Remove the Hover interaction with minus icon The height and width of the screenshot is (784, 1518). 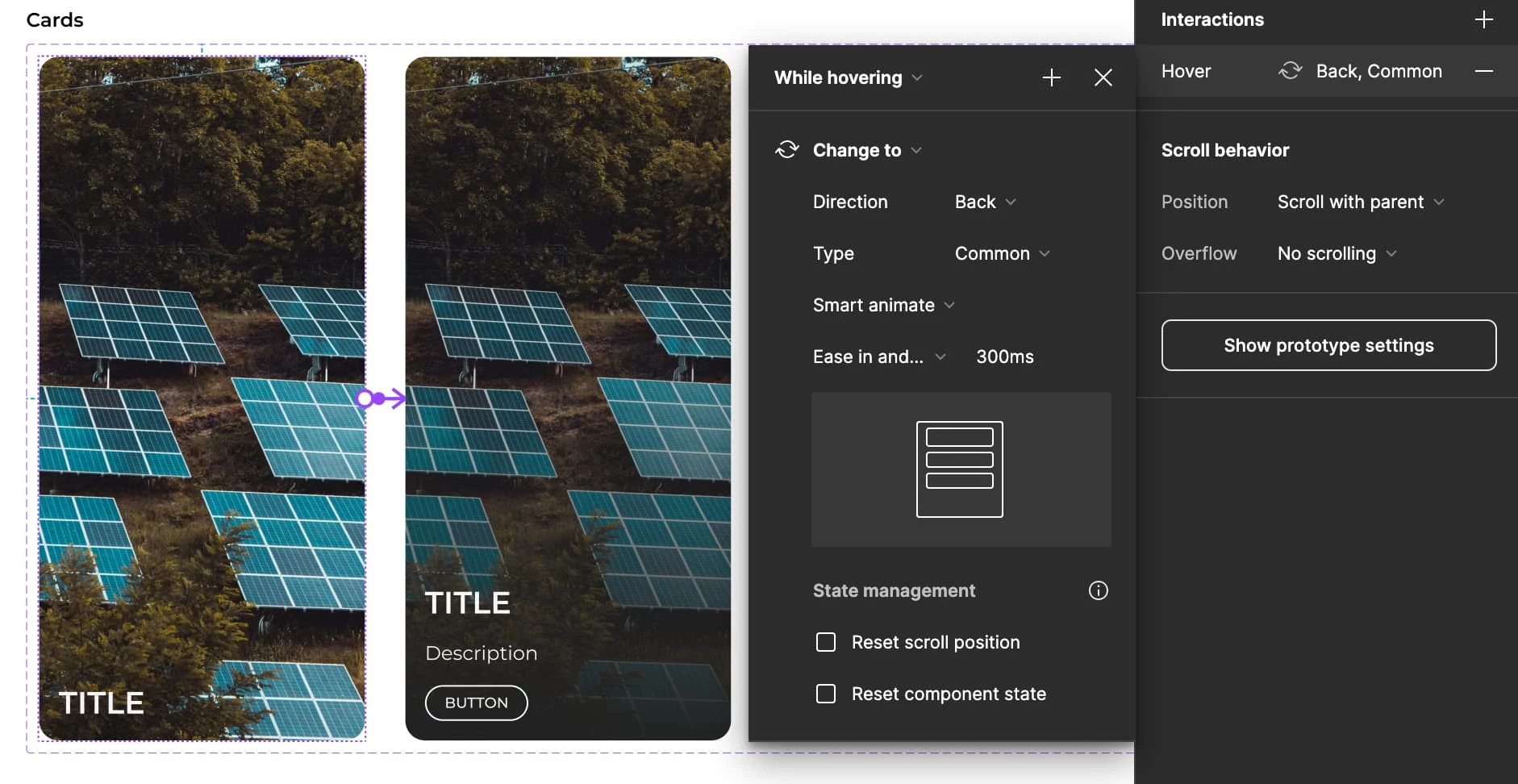coord(1483,71)
